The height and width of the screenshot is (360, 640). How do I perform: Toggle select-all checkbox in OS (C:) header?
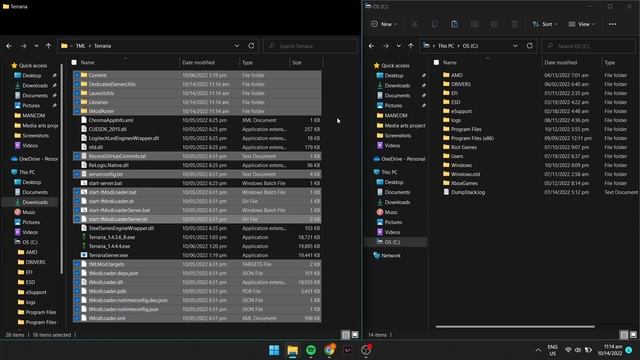pos(436,62)
